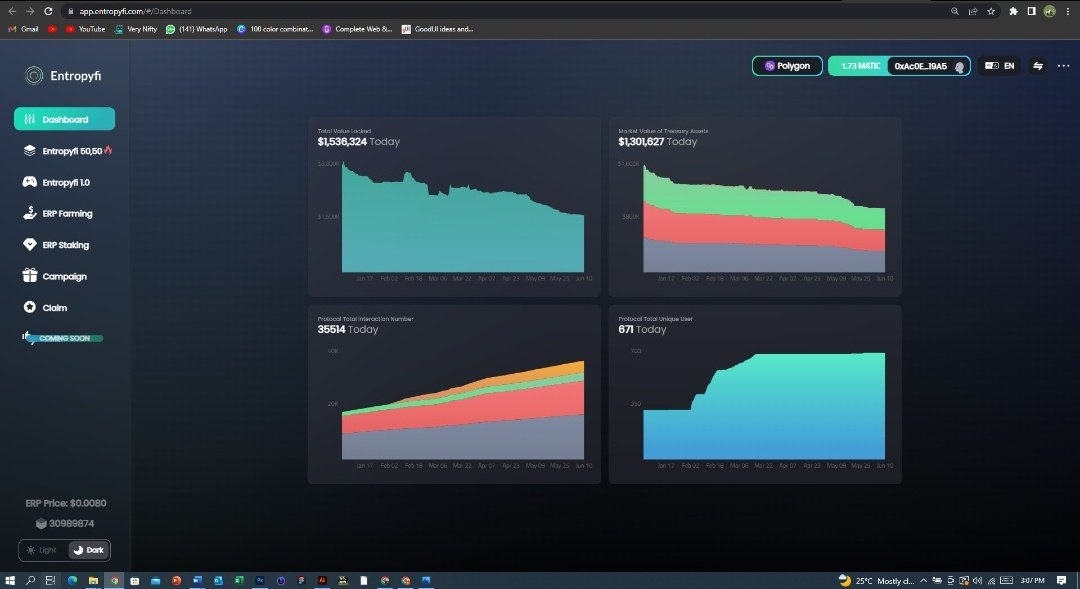Open the taskbar notification center icon

[x=1061, y=581]
